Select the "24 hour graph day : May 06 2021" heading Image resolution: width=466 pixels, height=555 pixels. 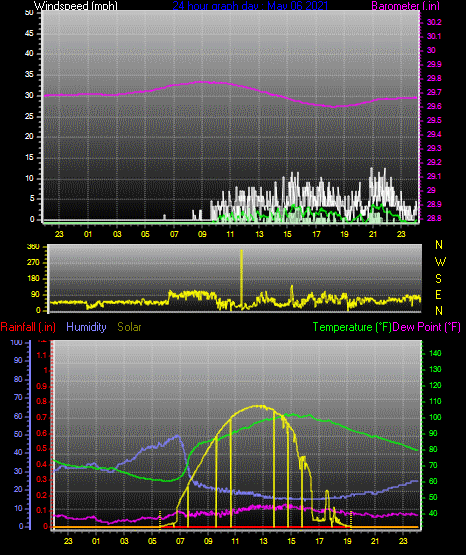coord(250,6)
